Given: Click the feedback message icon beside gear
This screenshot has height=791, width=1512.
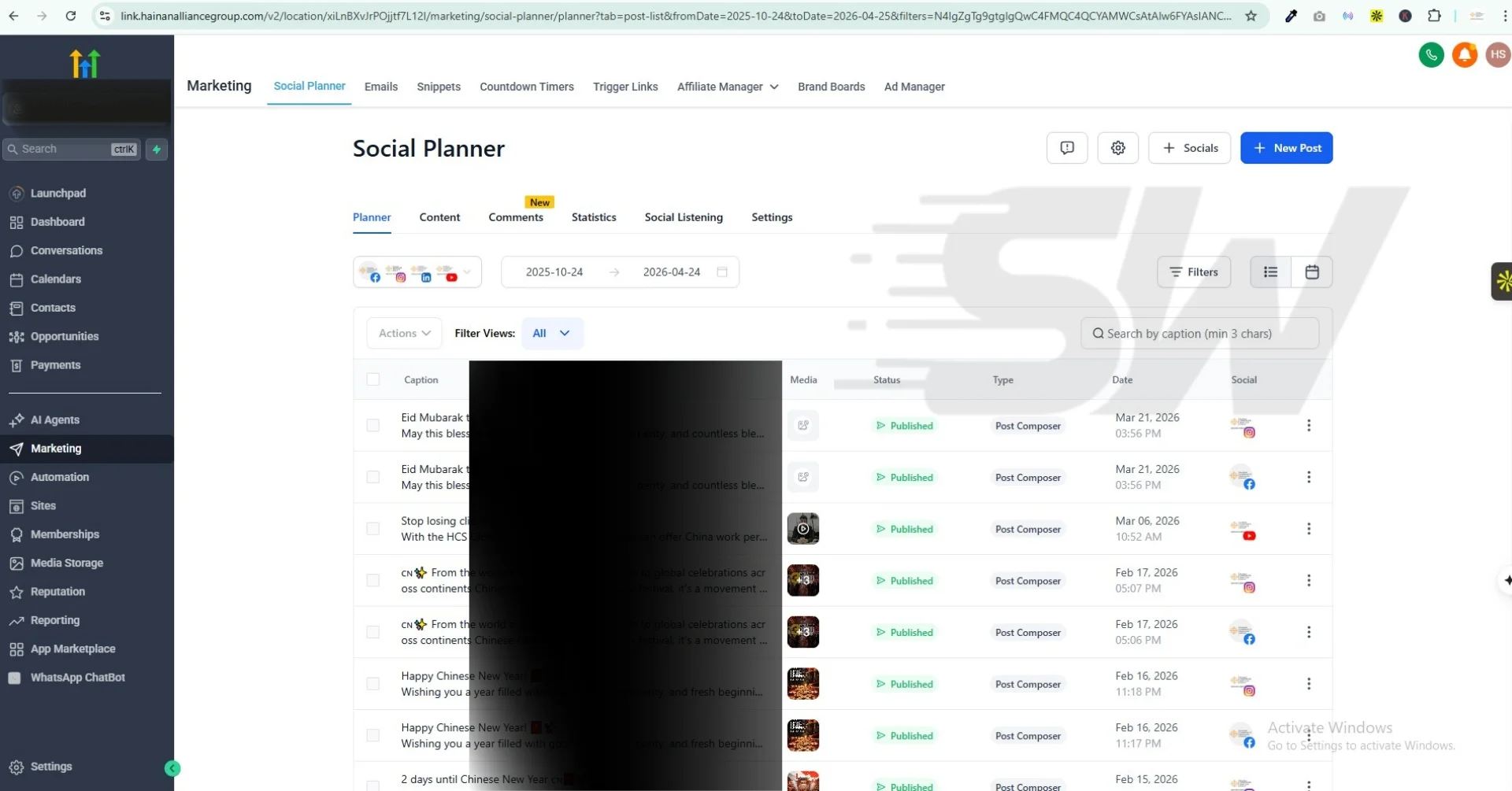Looking at the screenshot, I should tap(1066, 148).
